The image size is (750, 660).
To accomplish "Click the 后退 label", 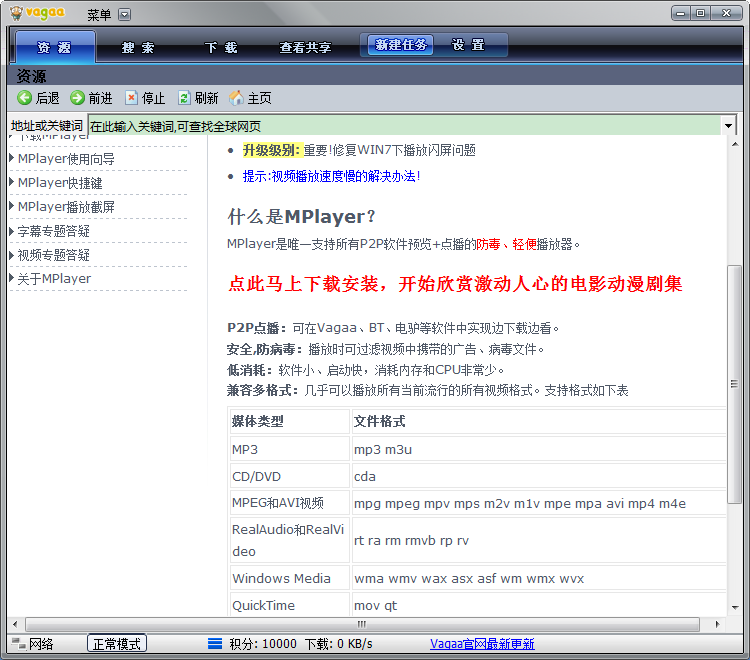I will click(x=47, y=98).
